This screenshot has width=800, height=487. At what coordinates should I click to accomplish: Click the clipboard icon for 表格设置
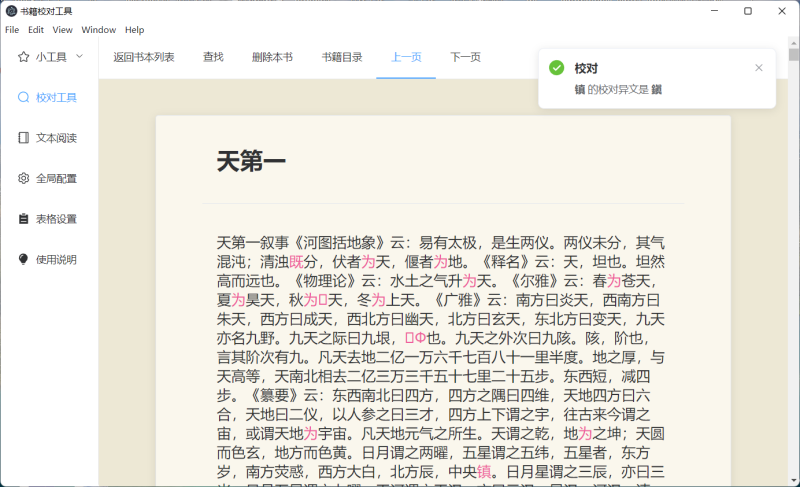point(23,219)
